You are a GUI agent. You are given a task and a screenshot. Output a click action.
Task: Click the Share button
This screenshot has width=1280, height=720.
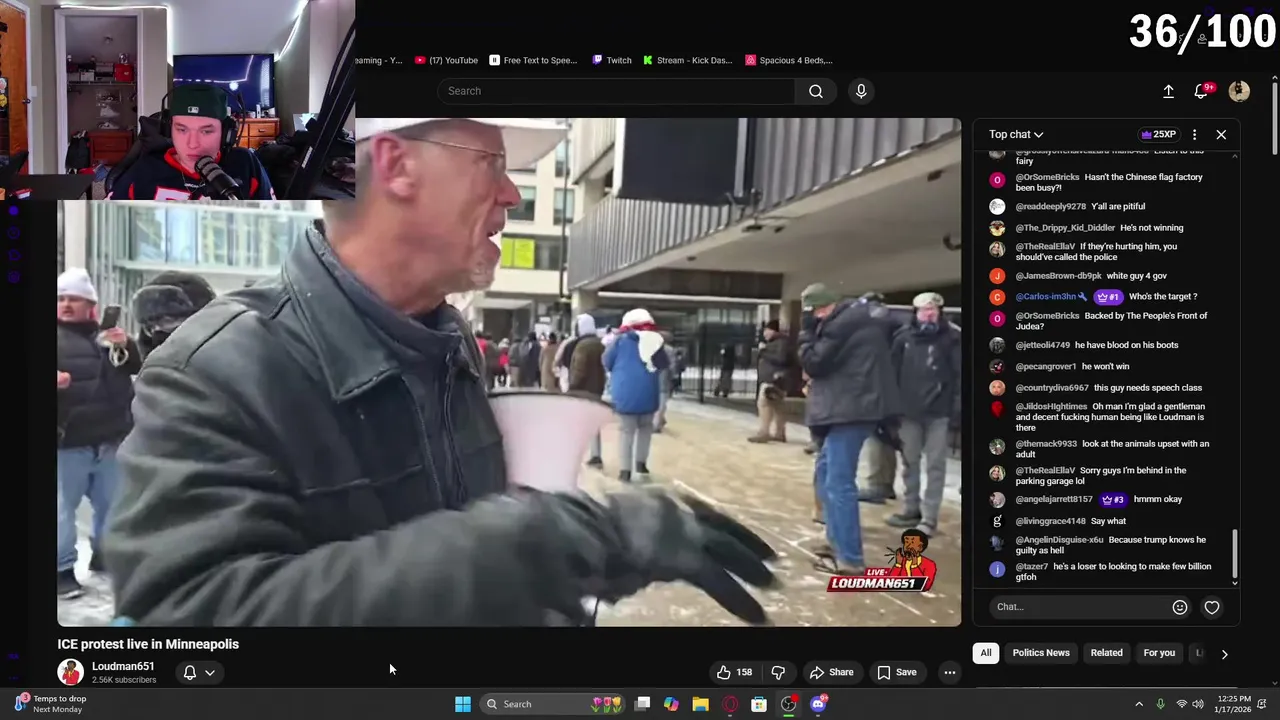(832, 672)
